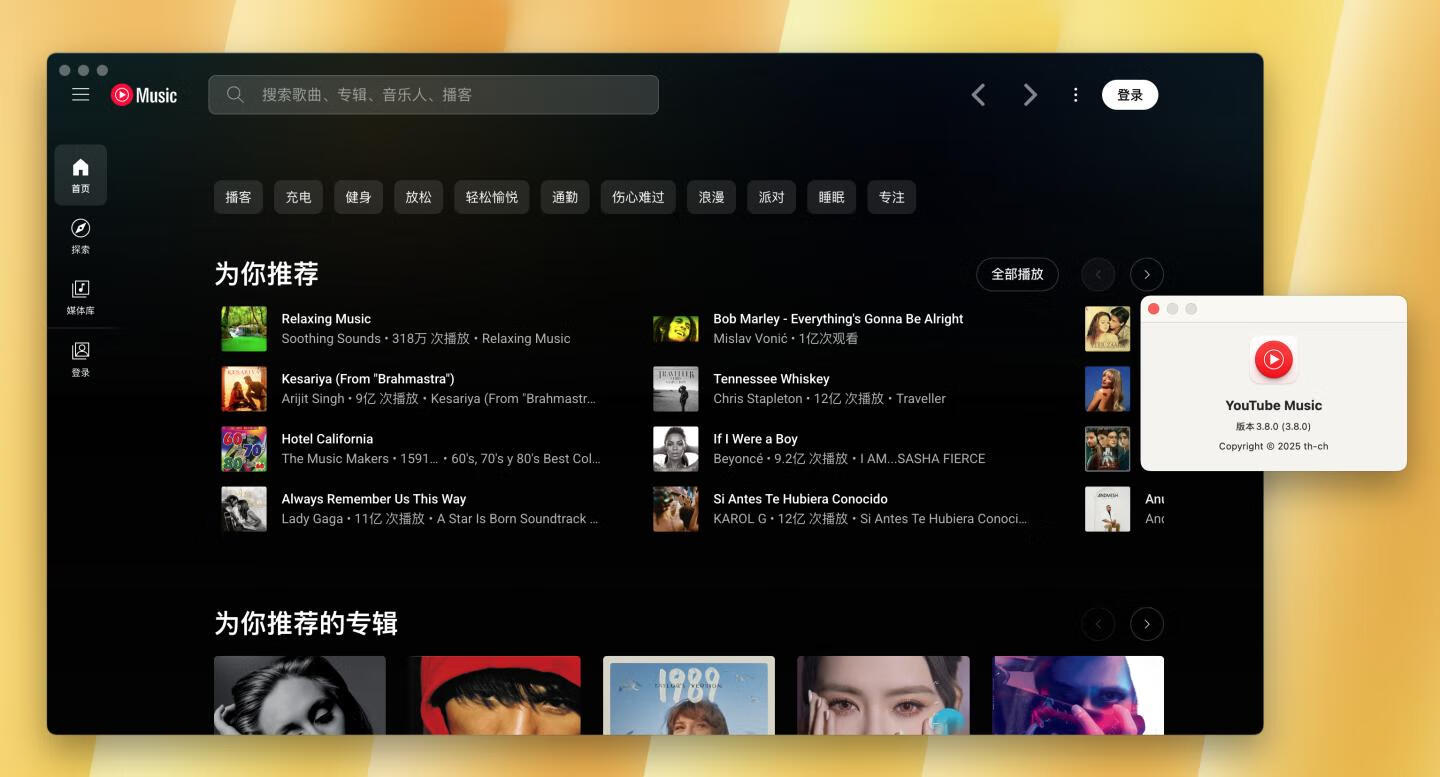Click the 为你推荐的专辑 section heading
1440x777 pixels.
pos(306,624)
